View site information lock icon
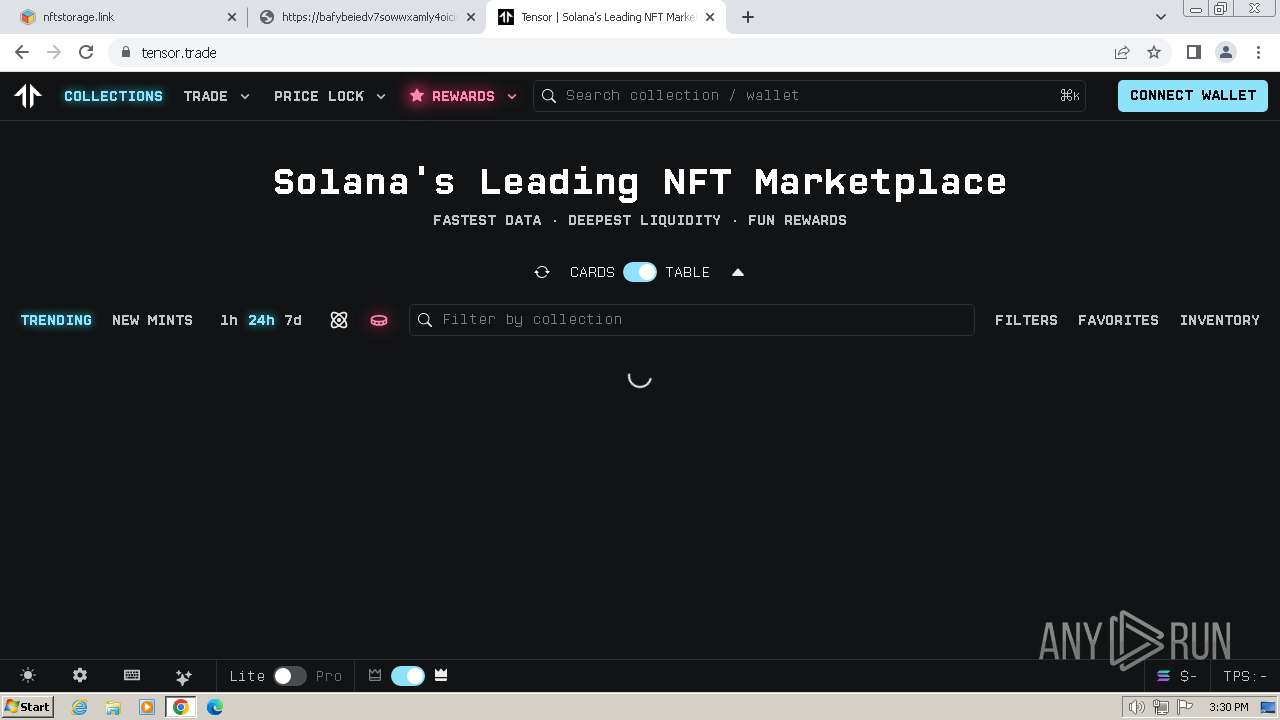 [x=125, y=52]
